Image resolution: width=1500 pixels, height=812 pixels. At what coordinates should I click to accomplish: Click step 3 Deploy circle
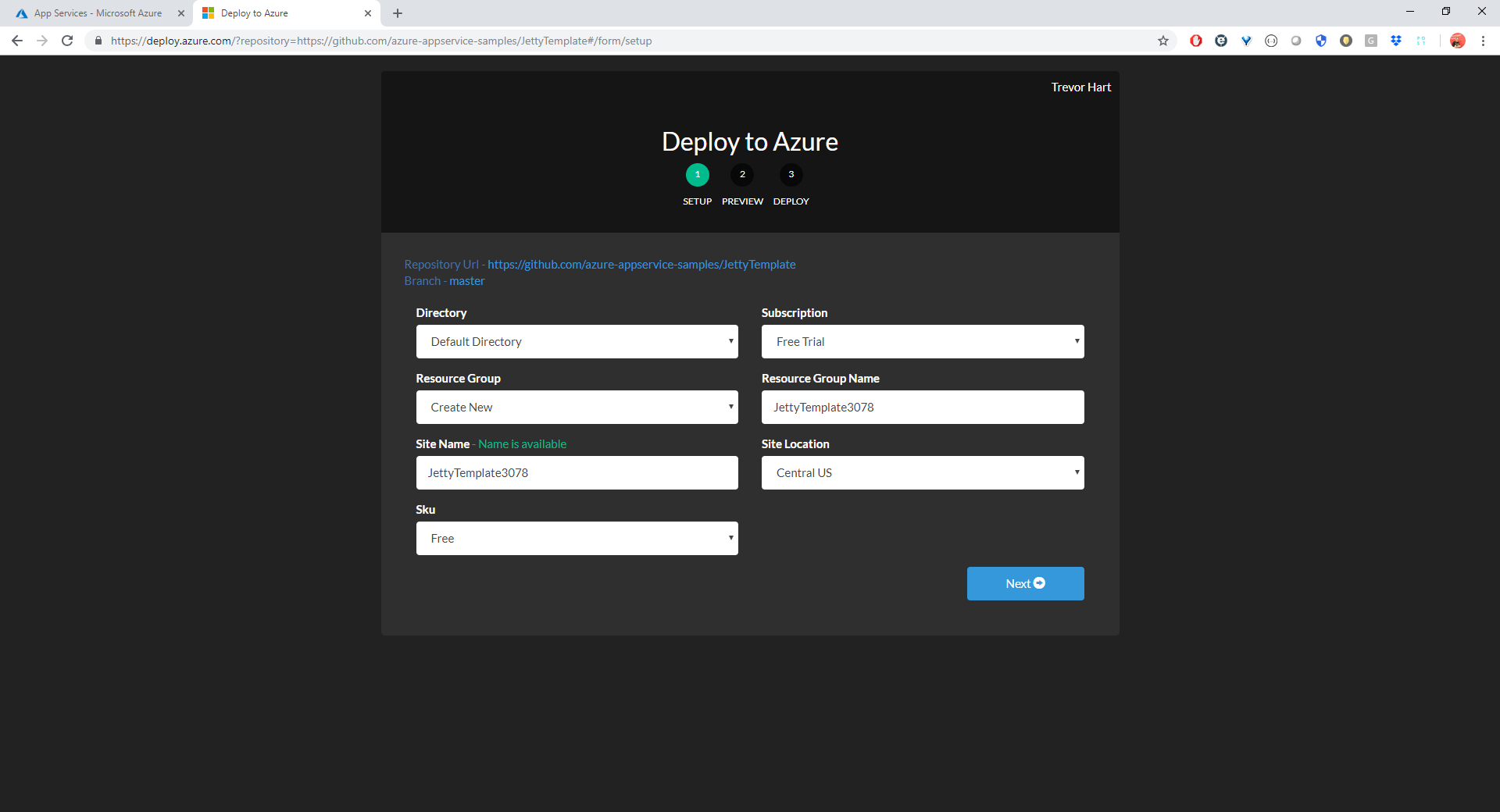(x=791, y=175)
